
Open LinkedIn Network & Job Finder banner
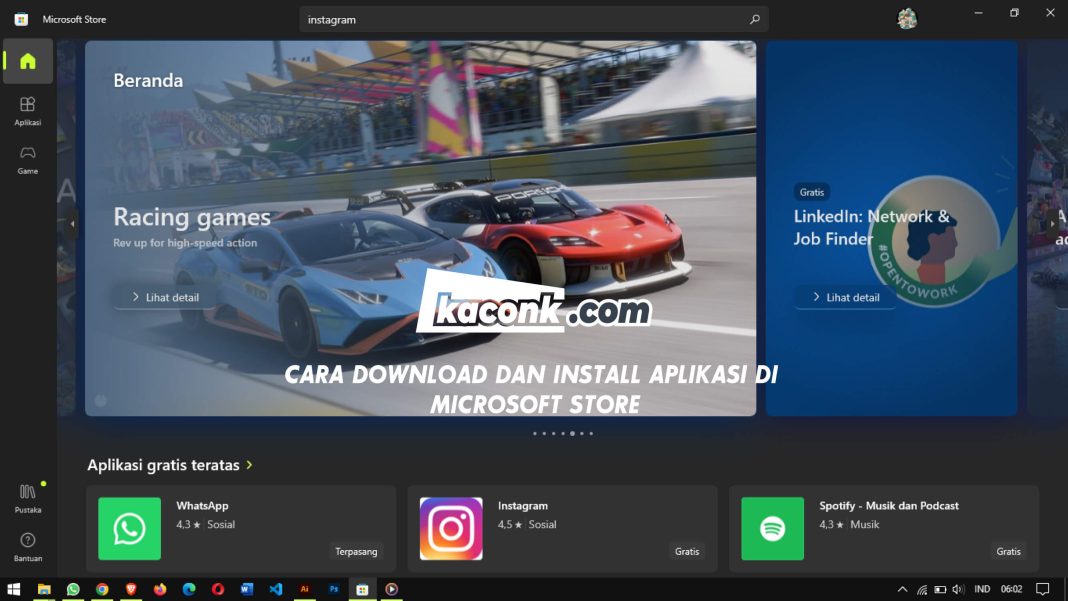coord(892,228)
